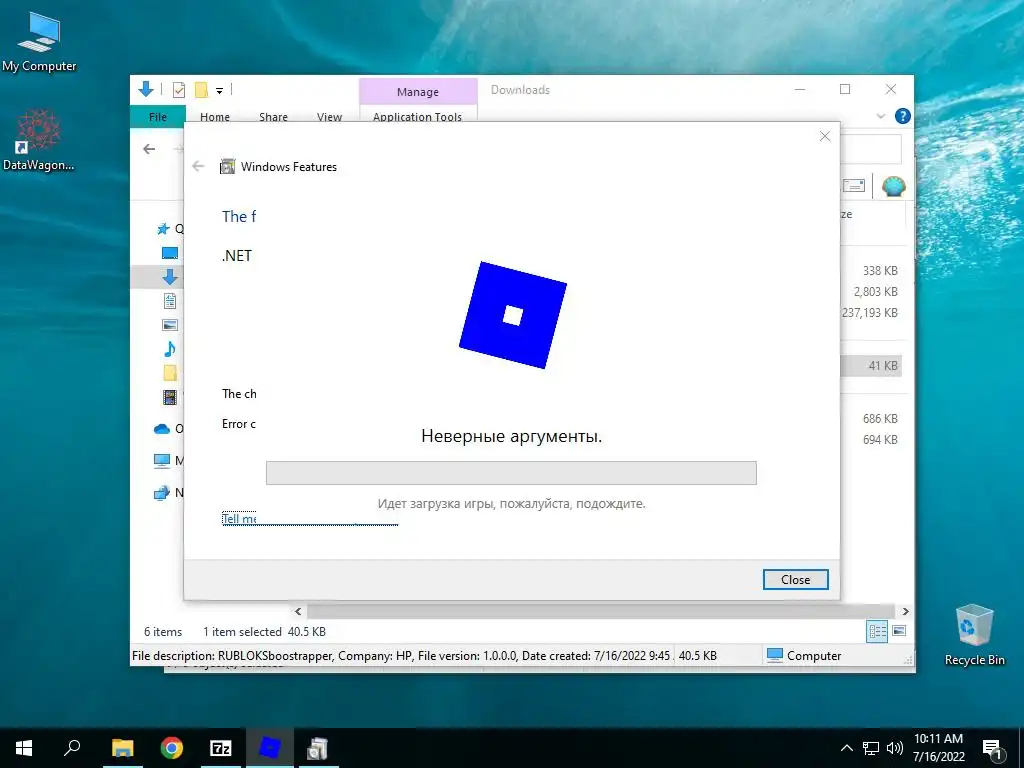The image size is (1024, 768).
Task: Go back in Explorer navigation
Action: [149, 149]
